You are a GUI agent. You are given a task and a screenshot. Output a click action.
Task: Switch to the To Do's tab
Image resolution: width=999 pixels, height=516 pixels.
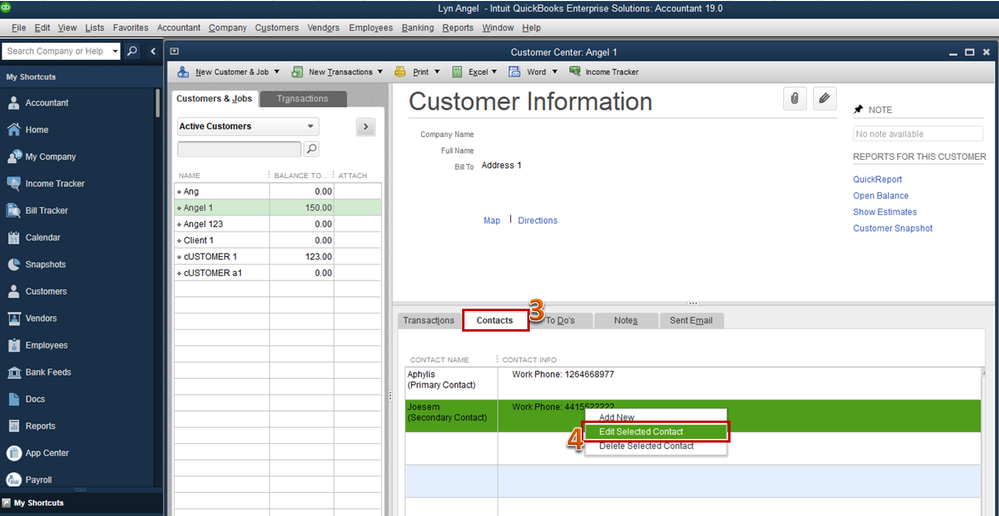pos(561,320)
